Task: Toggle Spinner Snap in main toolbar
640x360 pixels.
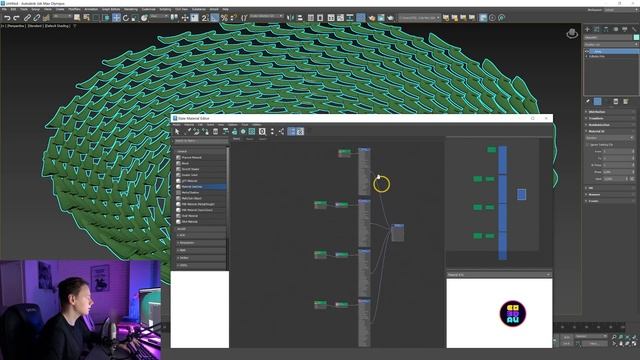Action: 233,18
